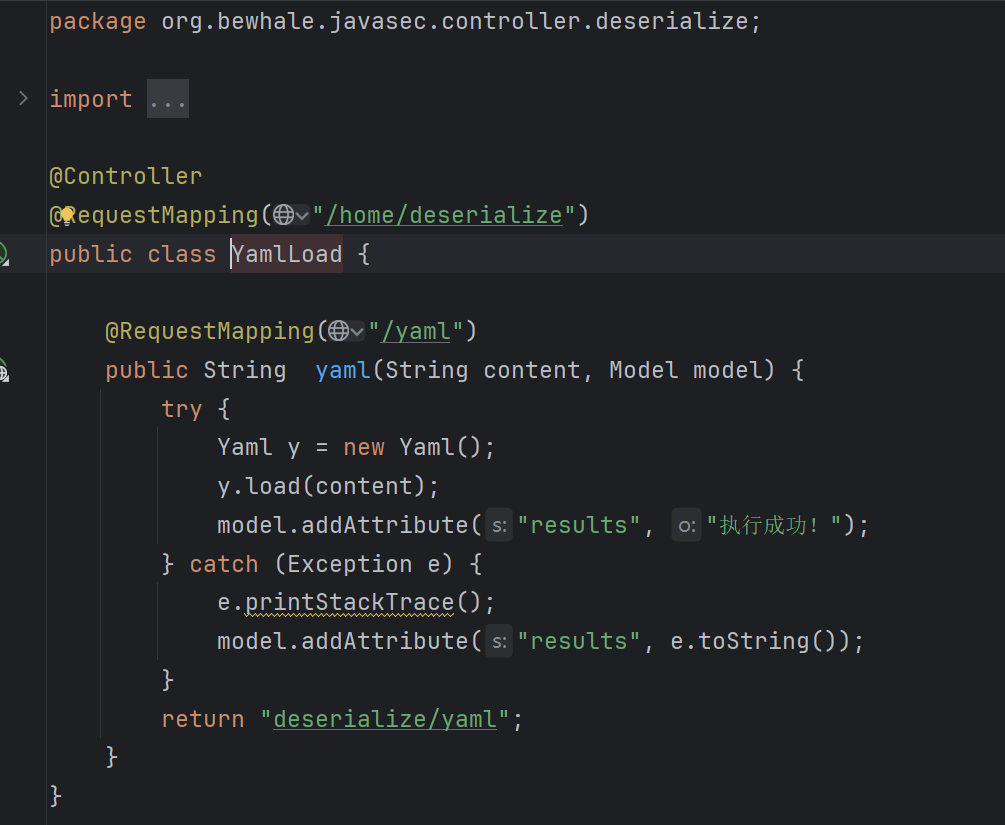Click gutter icon on YamlLoad class line

(x=4, y=254)
